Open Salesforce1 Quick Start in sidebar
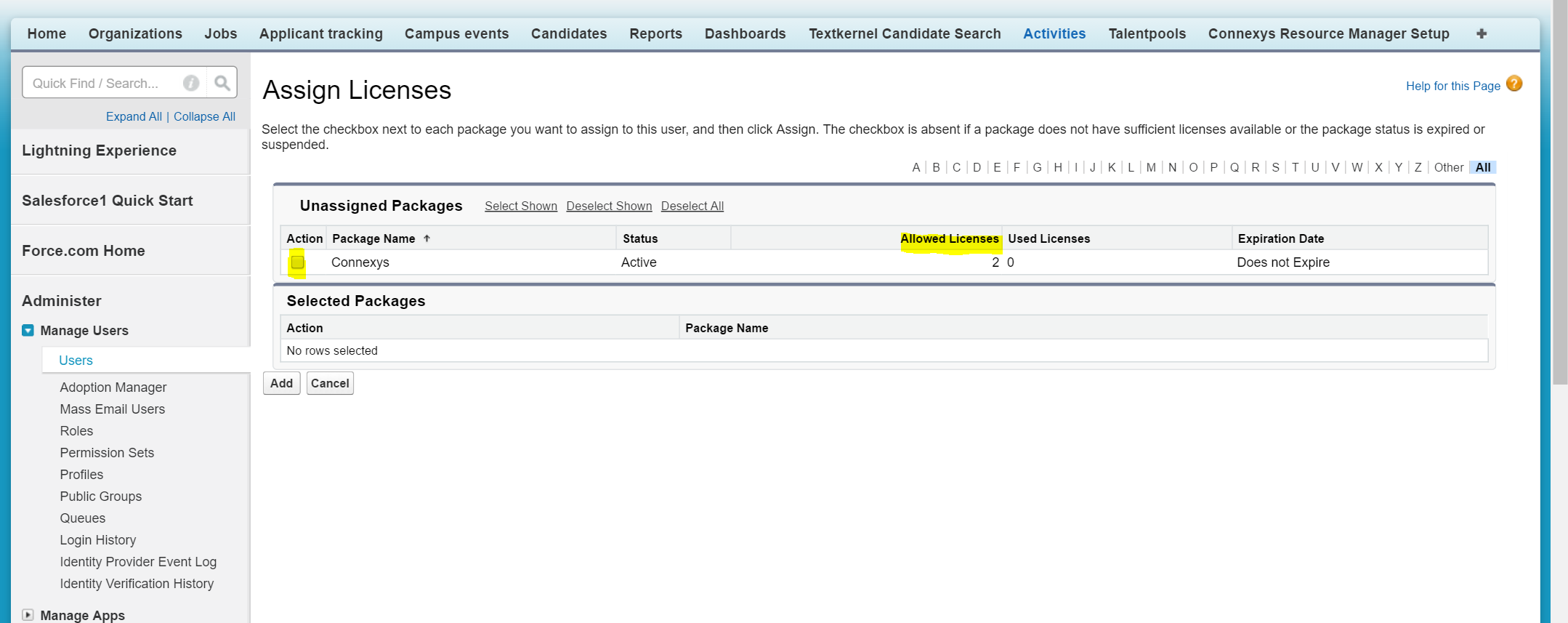 coord(108,201)
